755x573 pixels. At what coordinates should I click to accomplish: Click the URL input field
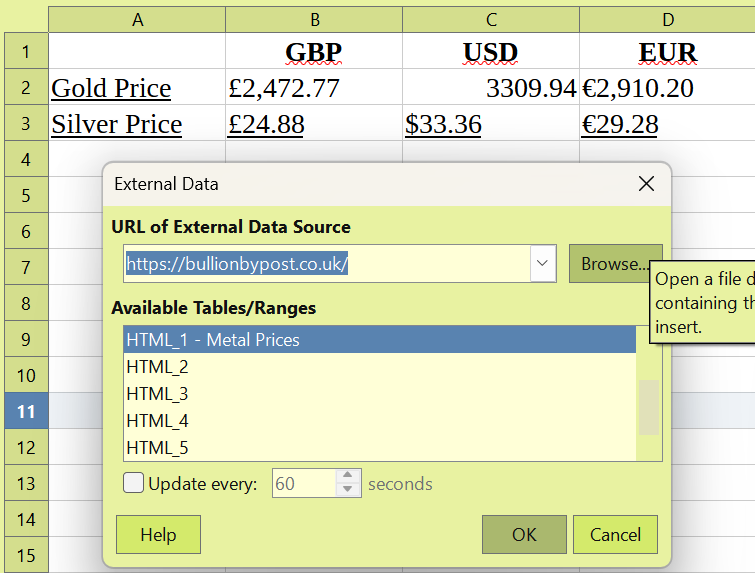tap(327, 263)
